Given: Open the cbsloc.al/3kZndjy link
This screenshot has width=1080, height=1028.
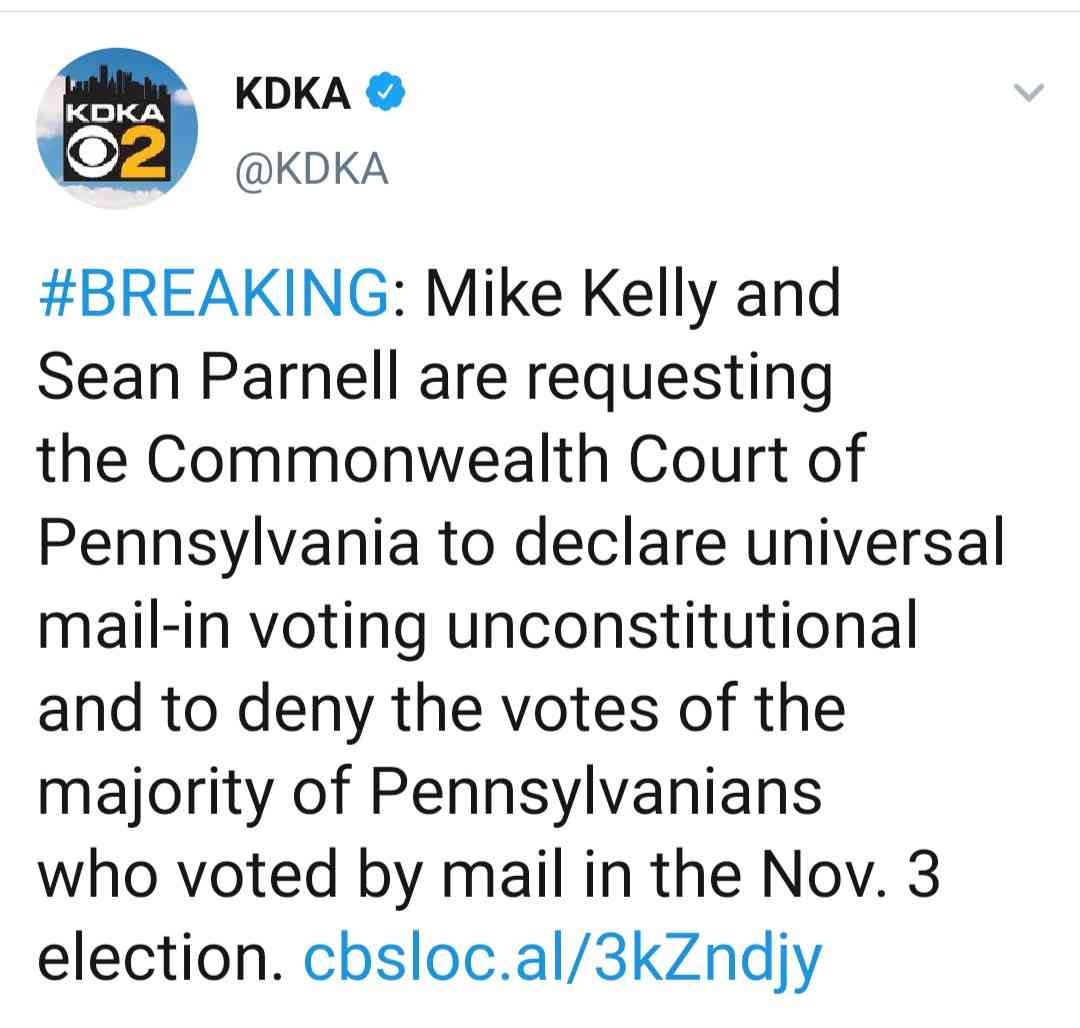Looking at the screenshot, I should click(561, 957).
